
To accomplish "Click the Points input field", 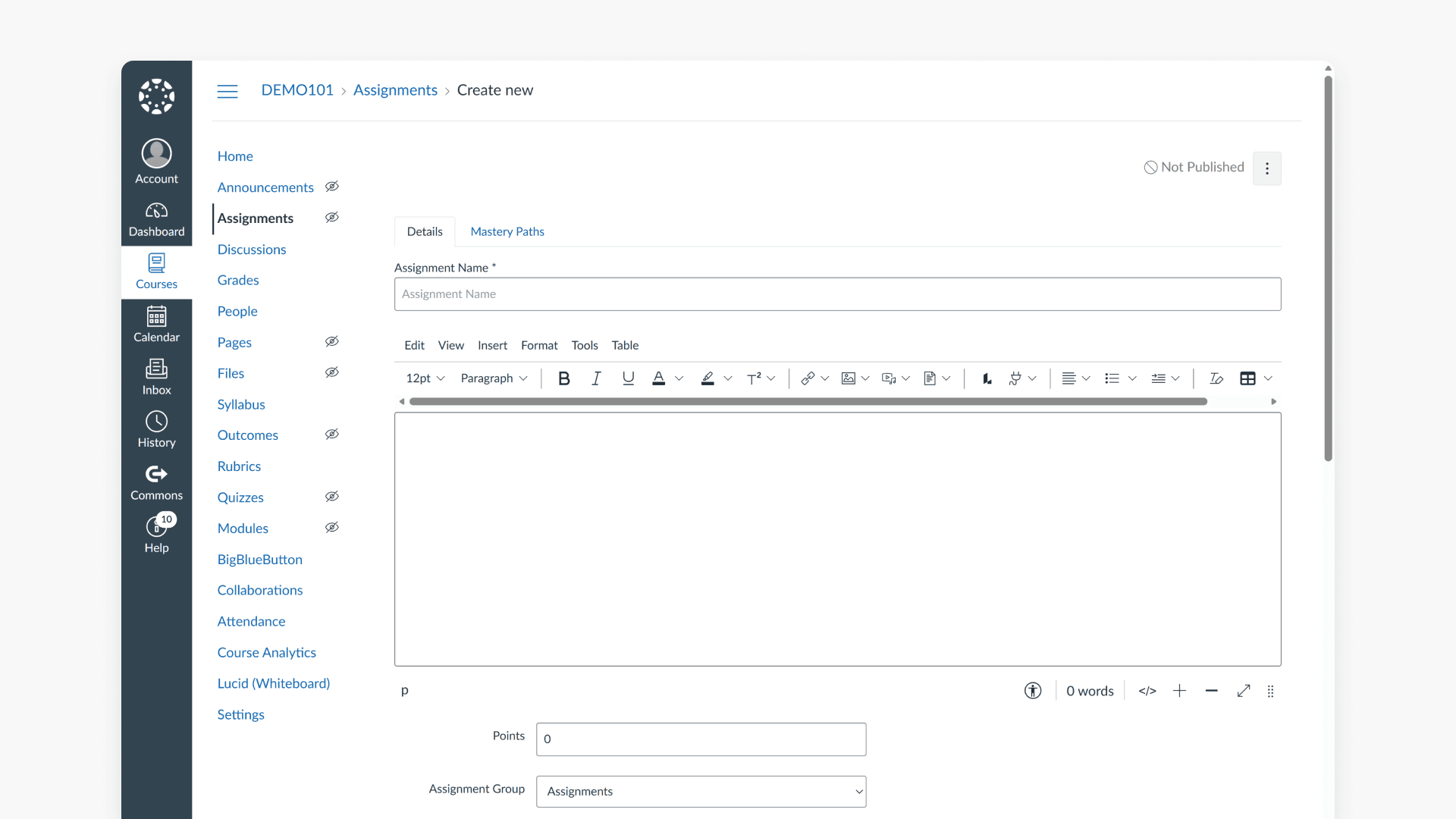I will (x=700, y=739).
